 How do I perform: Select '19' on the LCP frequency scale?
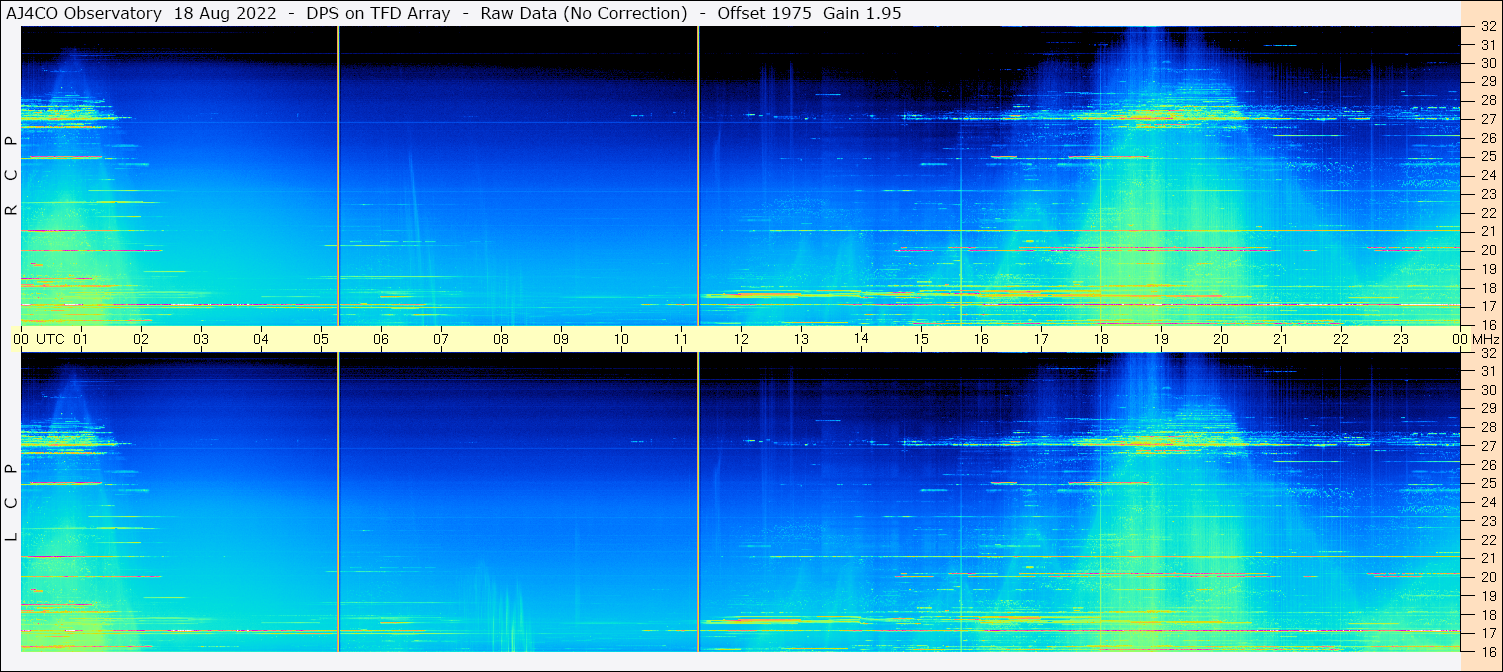(x=1487, y=595)
